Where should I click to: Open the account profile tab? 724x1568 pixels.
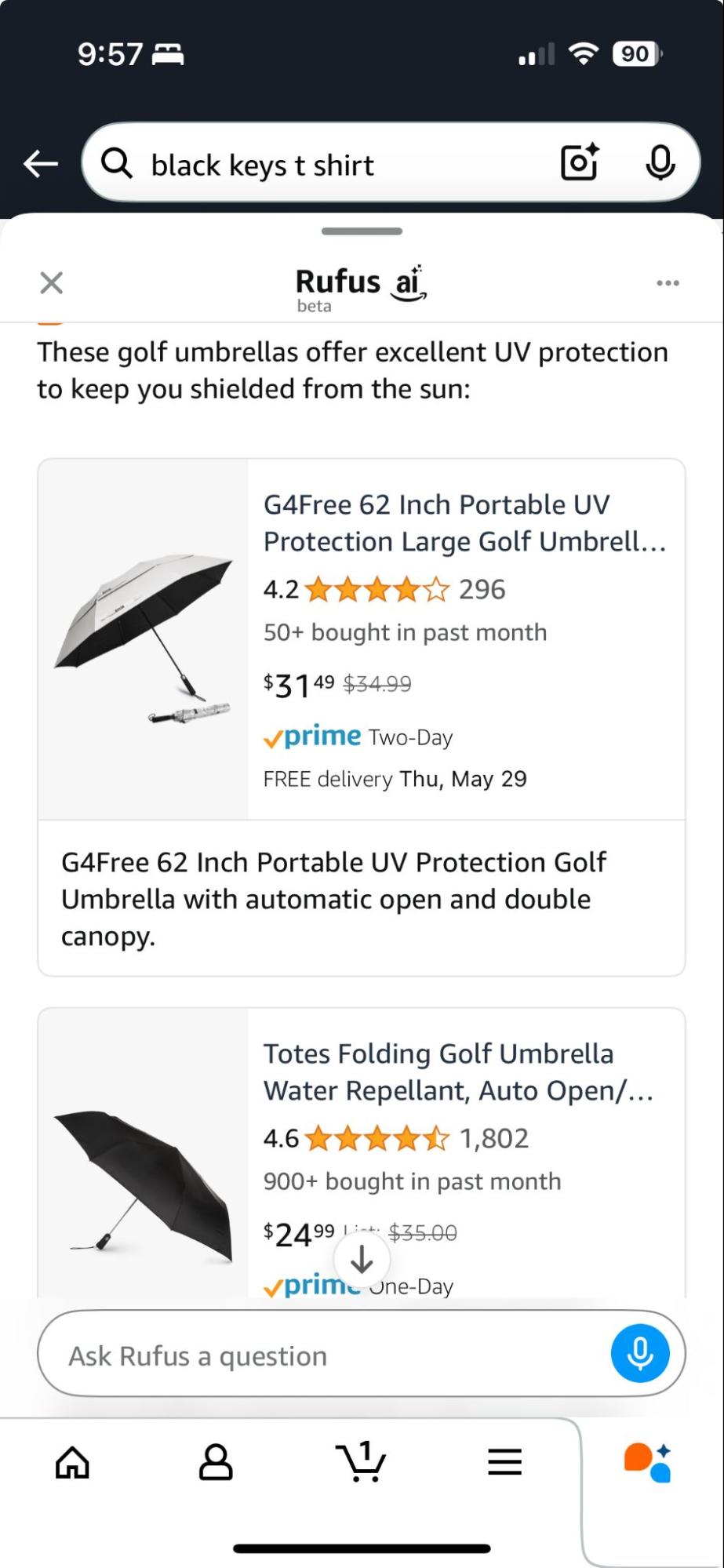(x=216, y=1462)
